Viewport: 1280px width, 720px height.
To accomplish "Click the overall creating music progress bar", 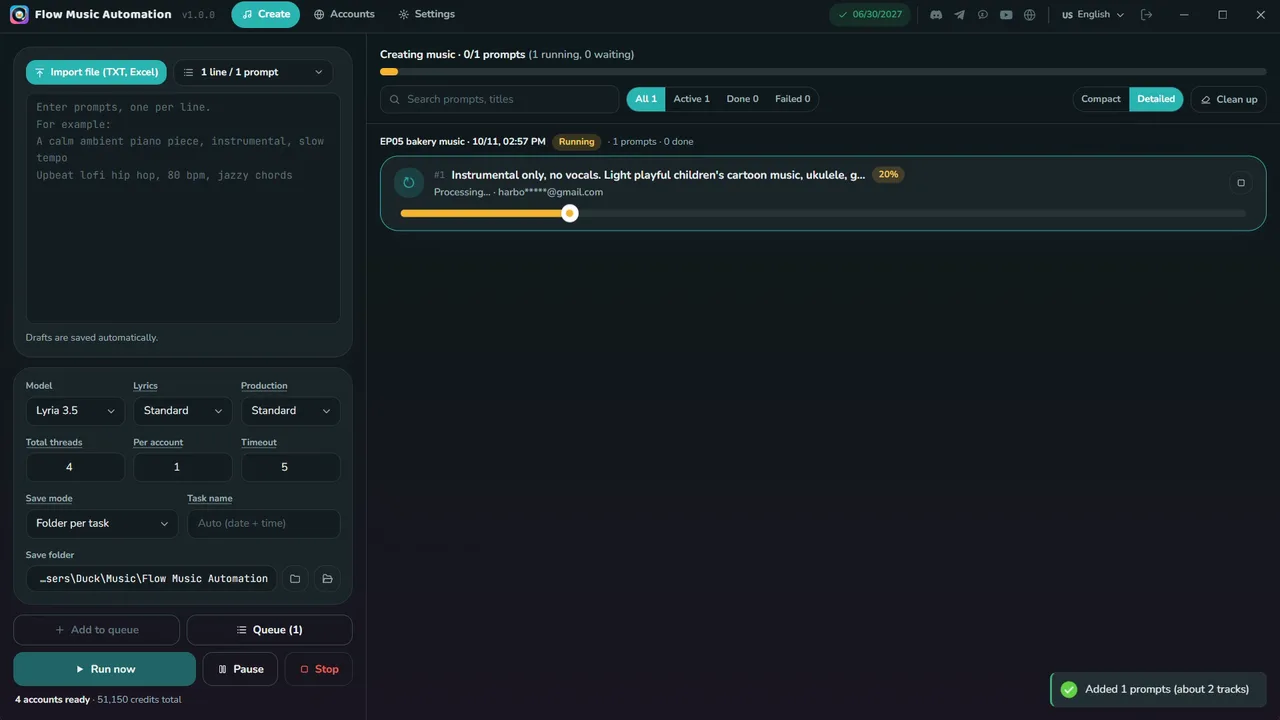I will [823, 72].
